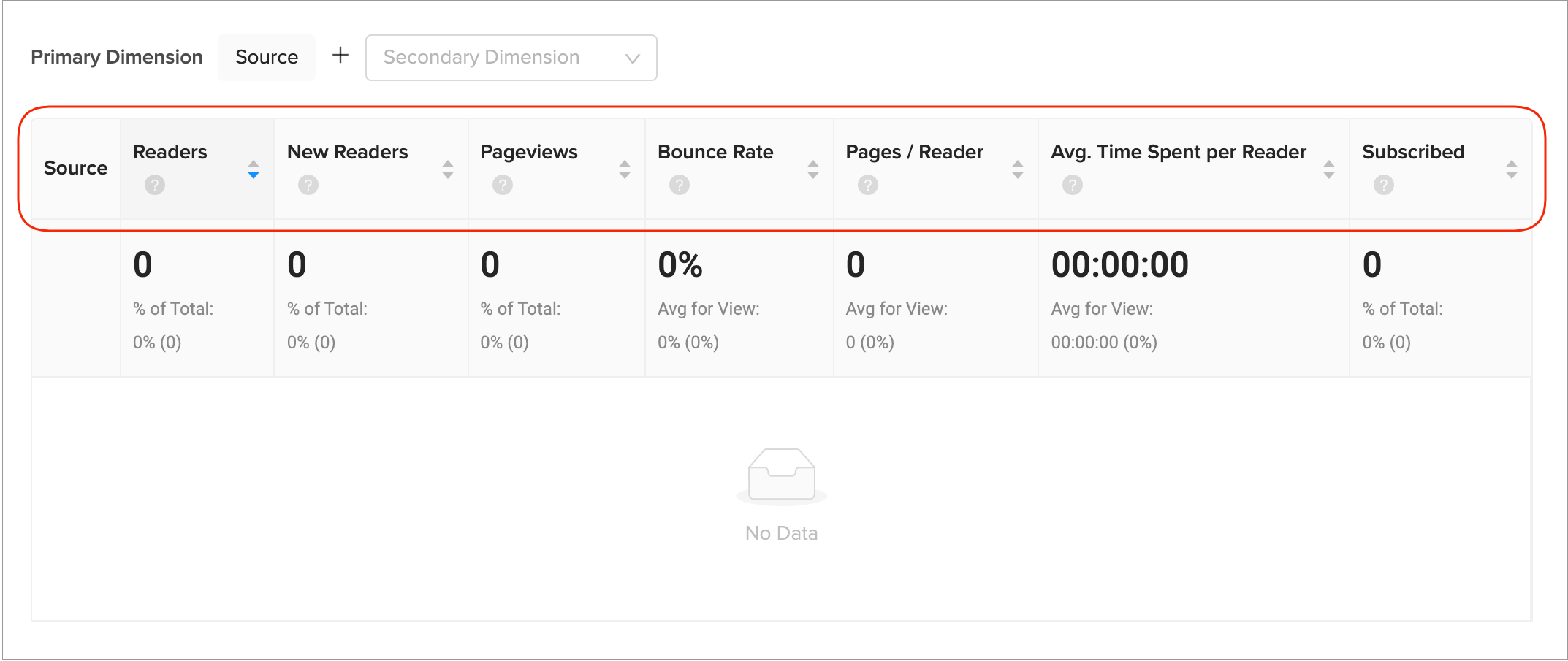Click the help icon under Pages / Reader
This screenshot has height=661, width=1568.
[x=867, y=185]
